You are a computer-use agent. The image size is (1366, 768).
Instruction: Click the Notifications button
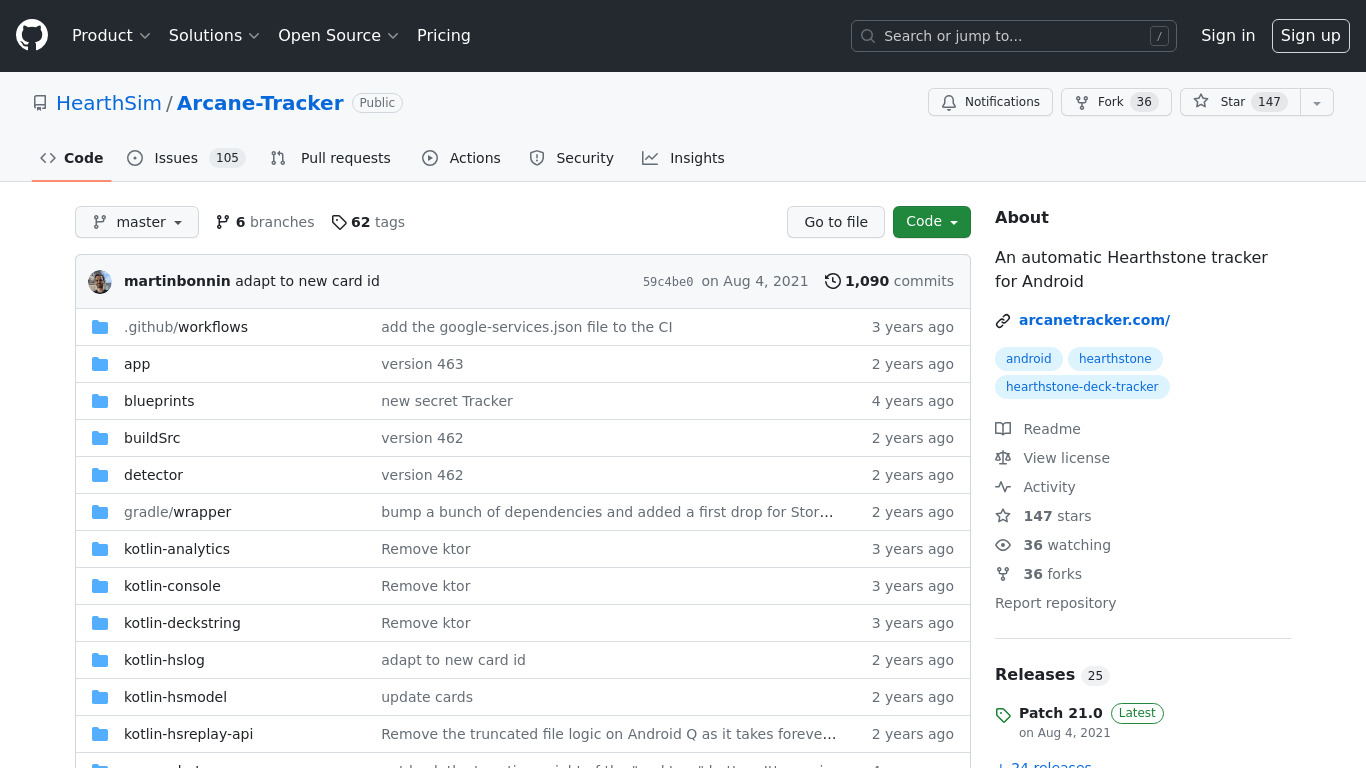pyautogui.click(x=990, y=102)
